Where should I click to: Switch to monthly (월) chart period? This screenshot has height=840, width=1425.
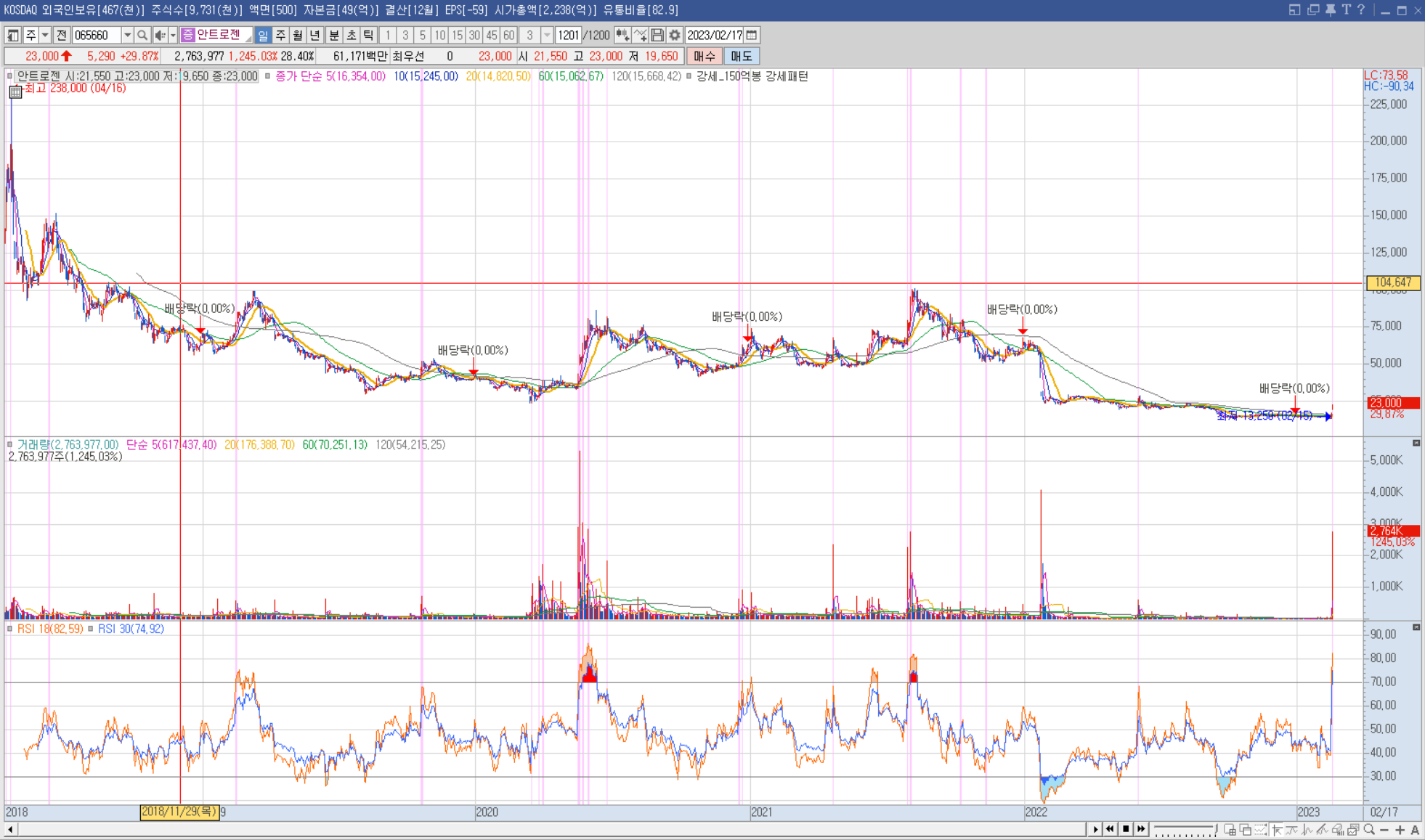tap(298, 35)
